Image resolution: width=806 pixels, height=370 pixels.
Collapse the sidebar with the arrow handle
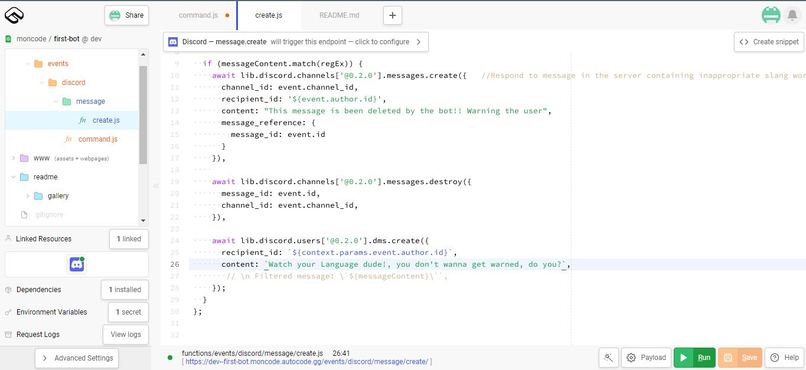[x=156, y=186]
